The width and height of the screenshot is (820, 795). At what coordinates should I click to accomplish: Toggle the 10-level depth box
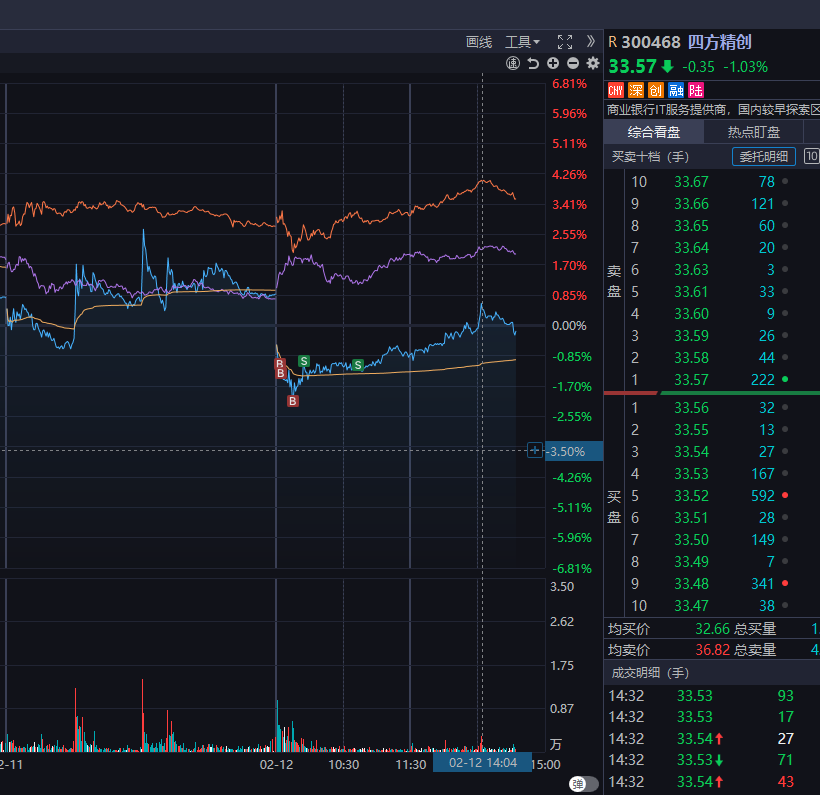(811, 156)
